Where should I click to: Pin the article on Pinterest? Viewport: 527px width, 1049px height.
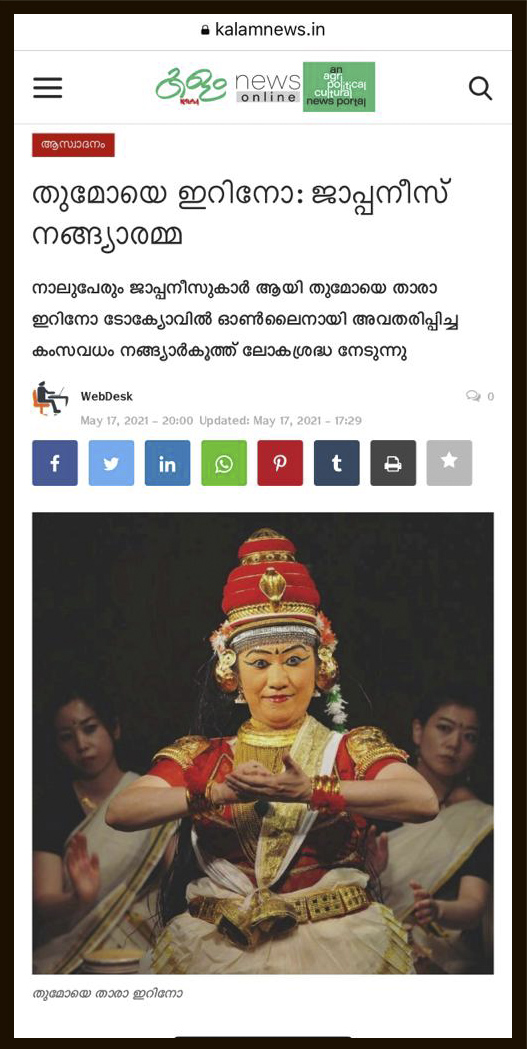[280, 463]
